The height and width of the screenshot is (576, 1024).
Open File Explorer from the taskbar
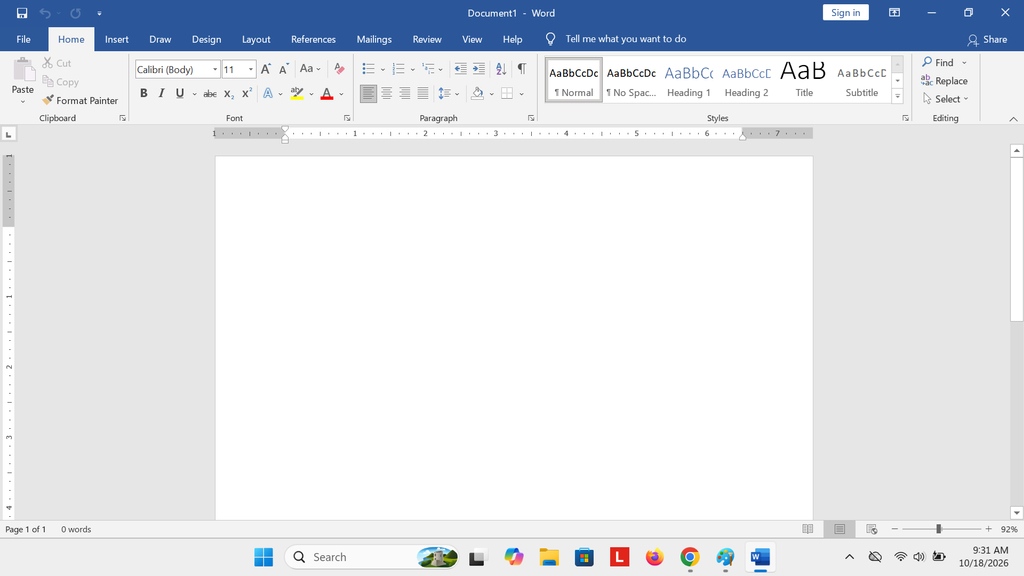click(549, 557)
